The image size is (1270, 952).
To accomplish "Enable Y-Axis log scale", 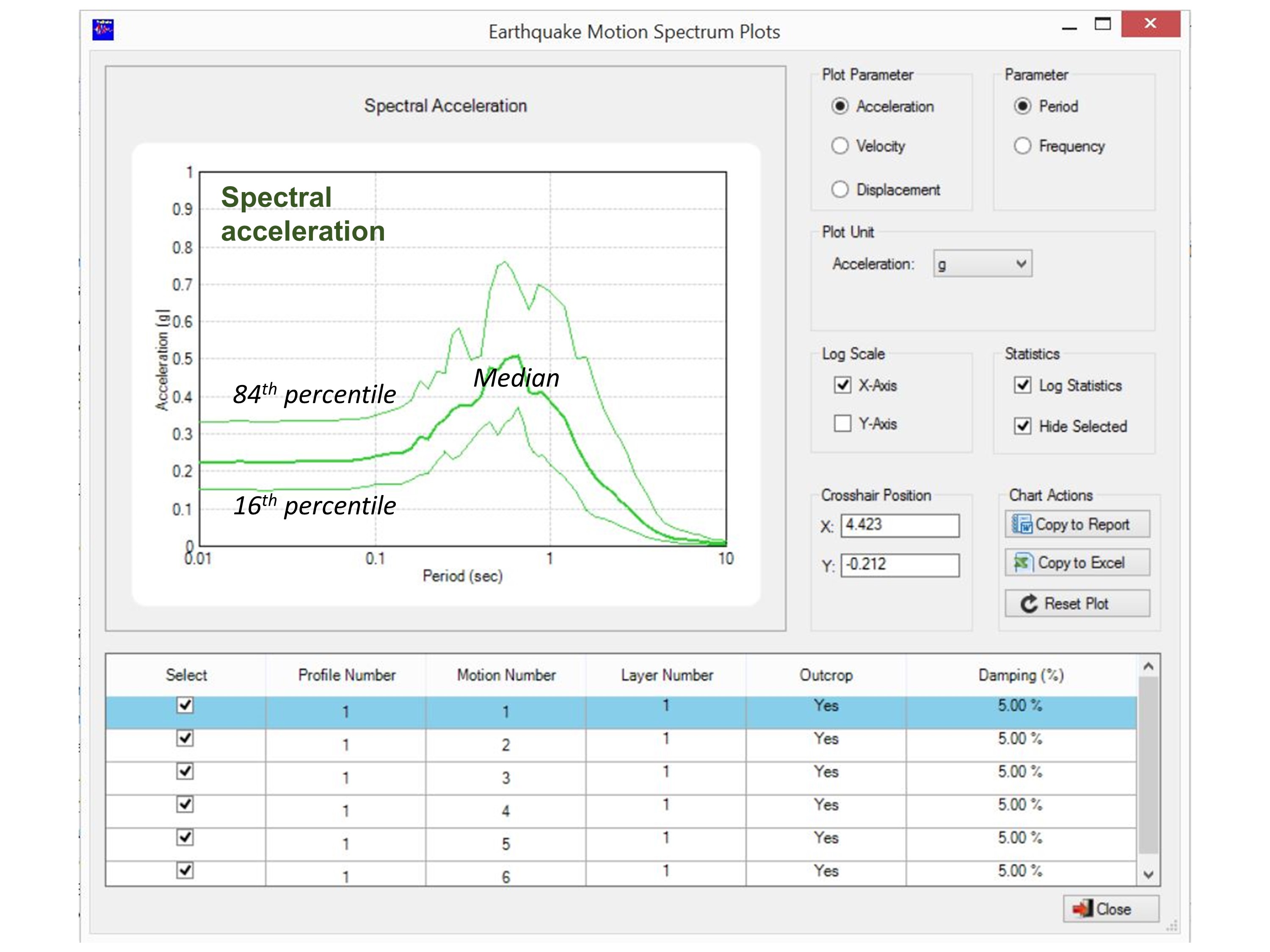I will click(x=842, y=424).
